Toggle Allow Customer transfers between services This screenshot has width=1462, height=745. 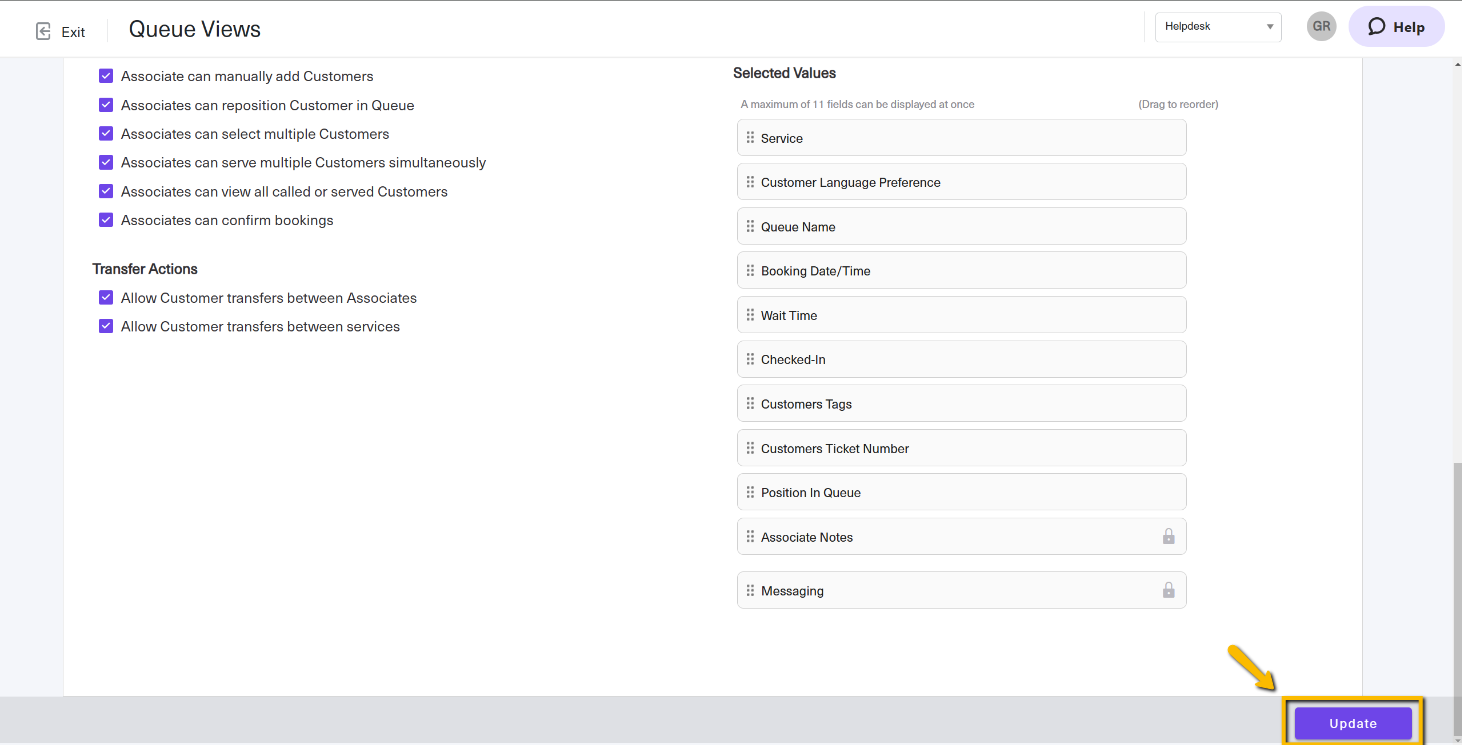(106, 327)
